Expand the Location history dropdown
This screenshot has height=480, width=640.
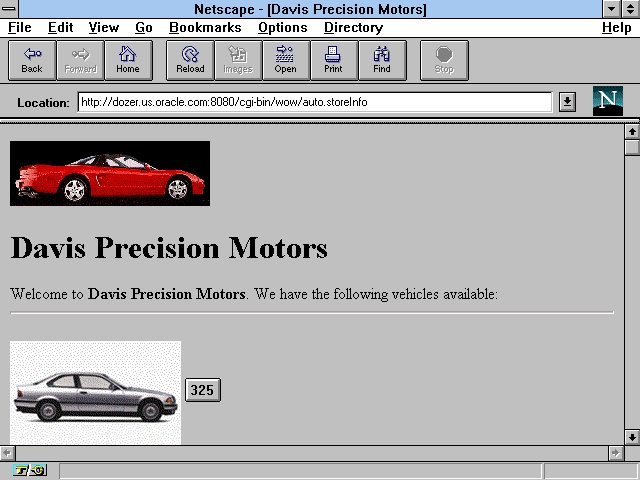click(567, 102)
